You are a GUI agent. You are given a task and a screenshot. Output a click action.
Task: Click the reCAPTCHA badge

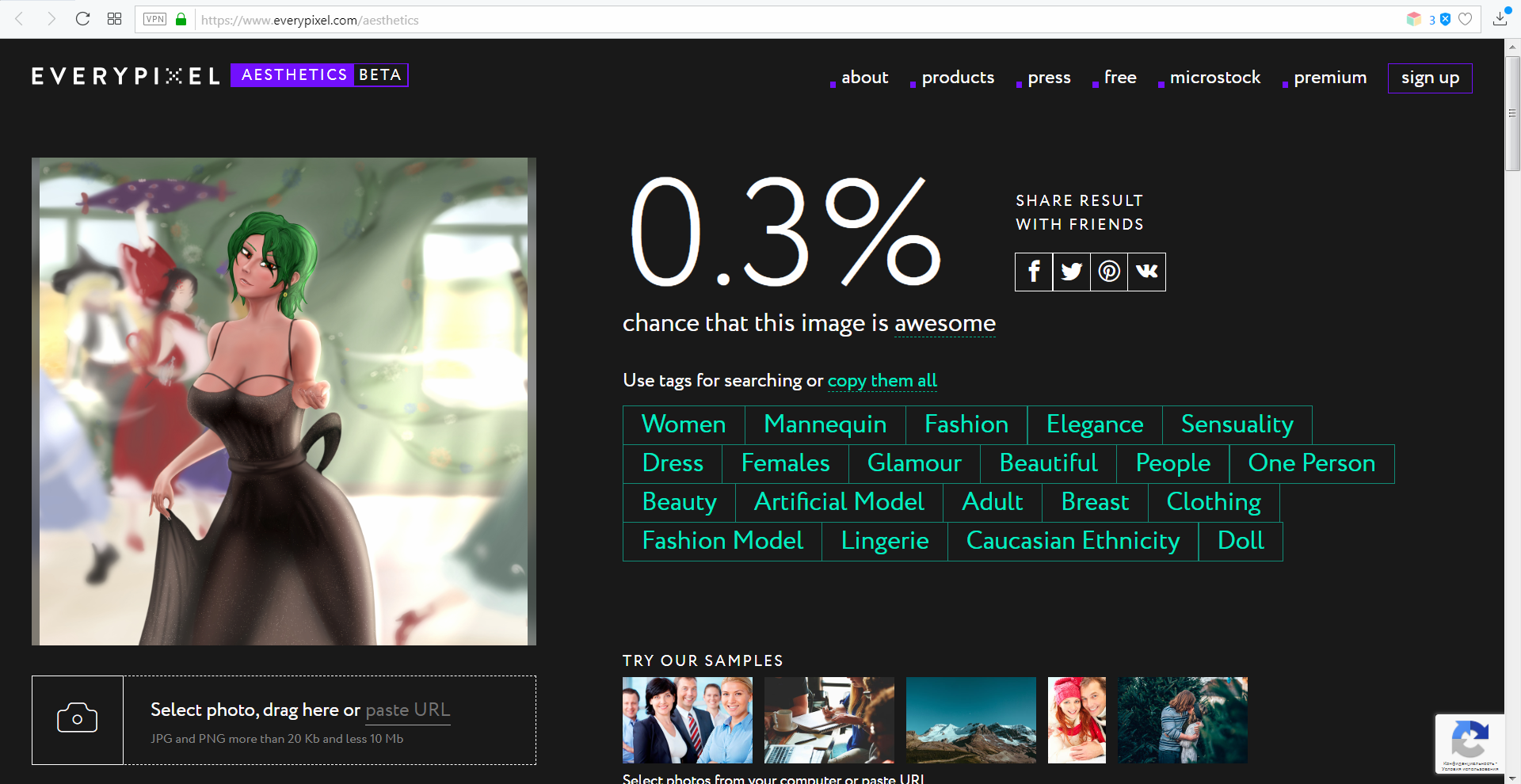[x=1470, y=744]
